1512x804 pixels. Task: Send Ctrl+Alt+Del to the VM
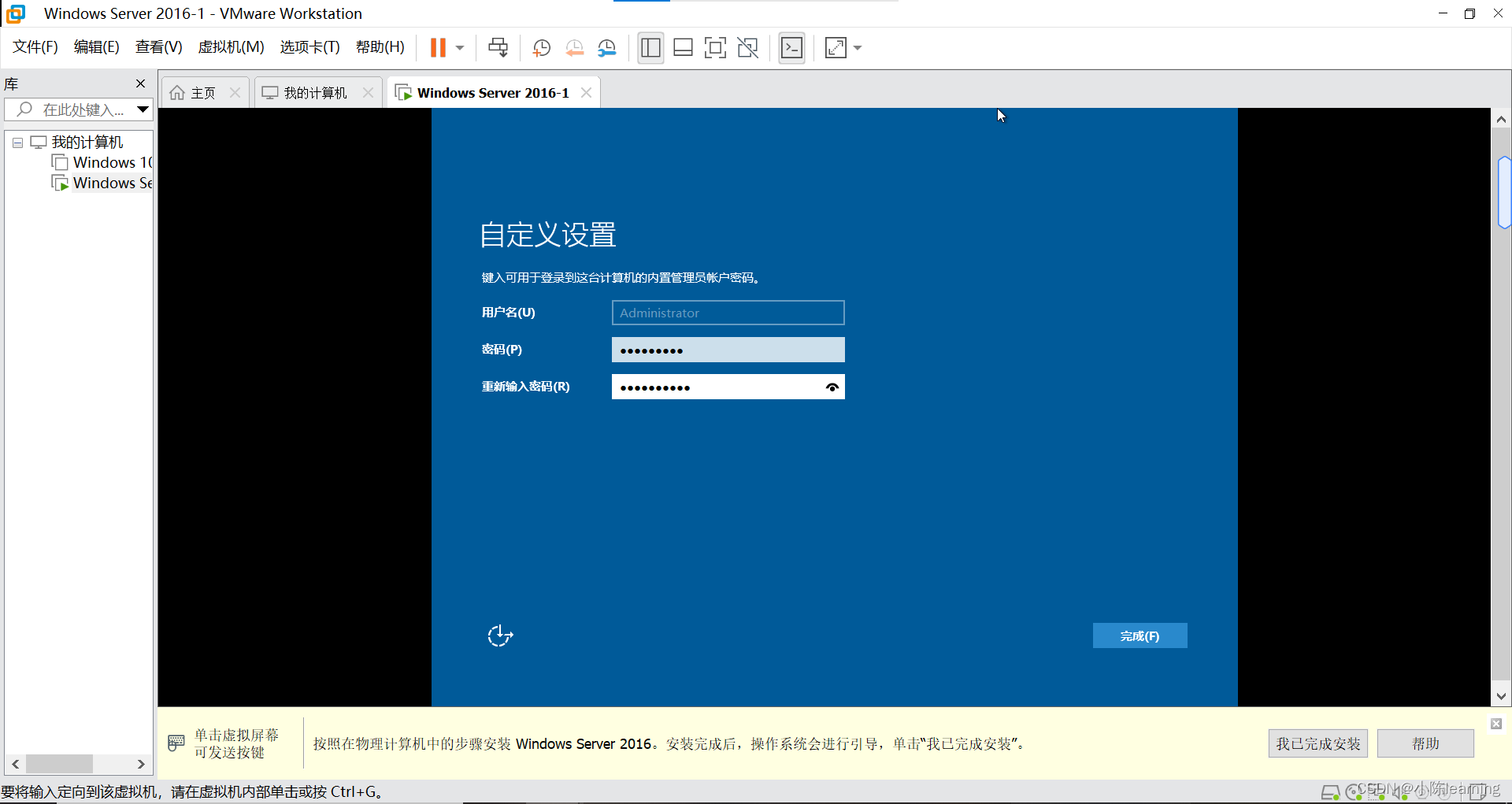tap(498, 48)
